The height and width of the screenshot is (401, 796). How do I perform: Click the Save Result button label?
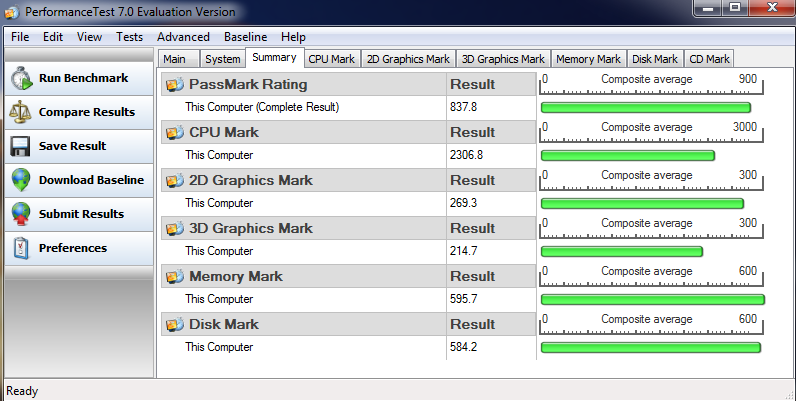73,146
